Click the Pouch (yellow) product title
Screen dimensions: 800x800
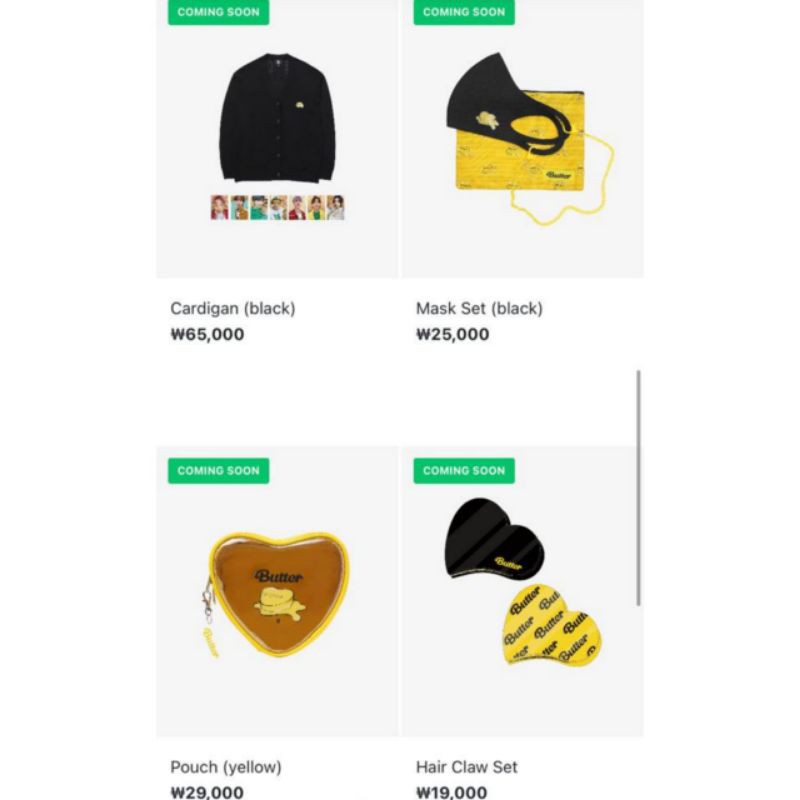[226, 767]
